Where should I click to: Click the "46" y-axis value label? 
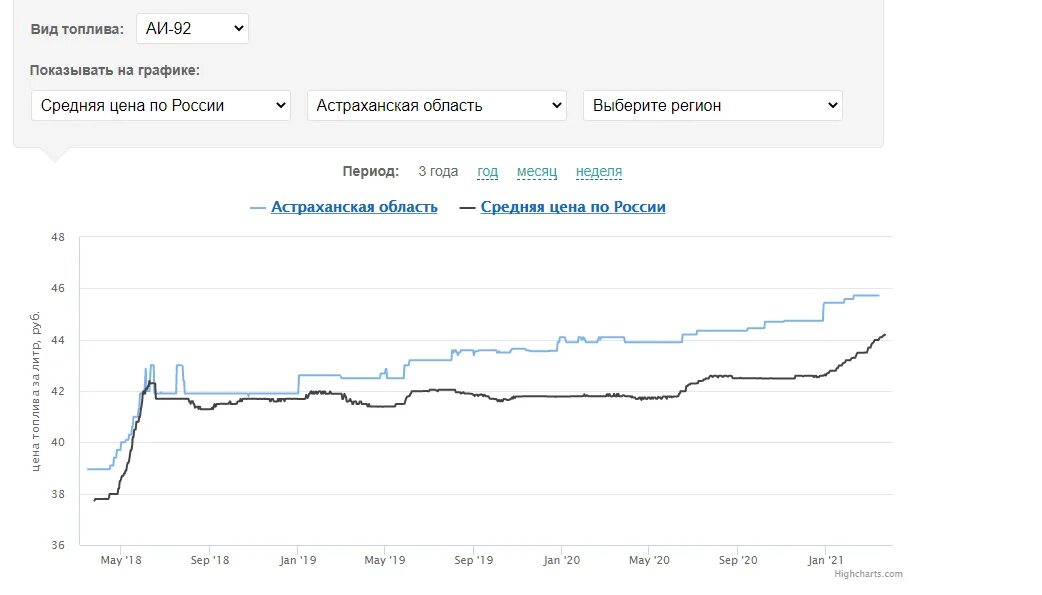coord(57,289)
